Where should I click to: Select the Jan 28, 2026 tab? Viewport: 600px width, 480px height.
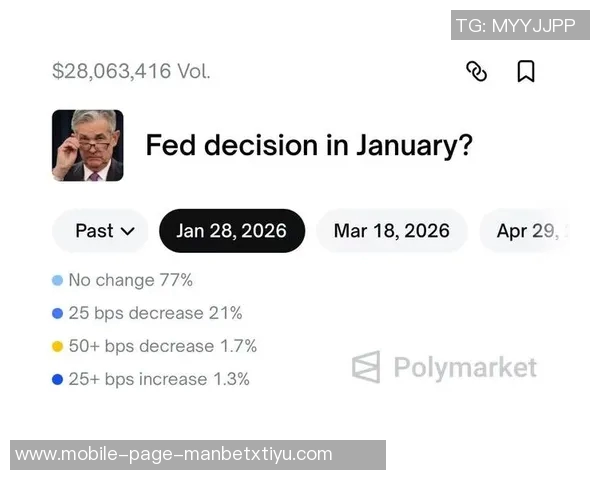pyautogui.click(x=231, y=231)
